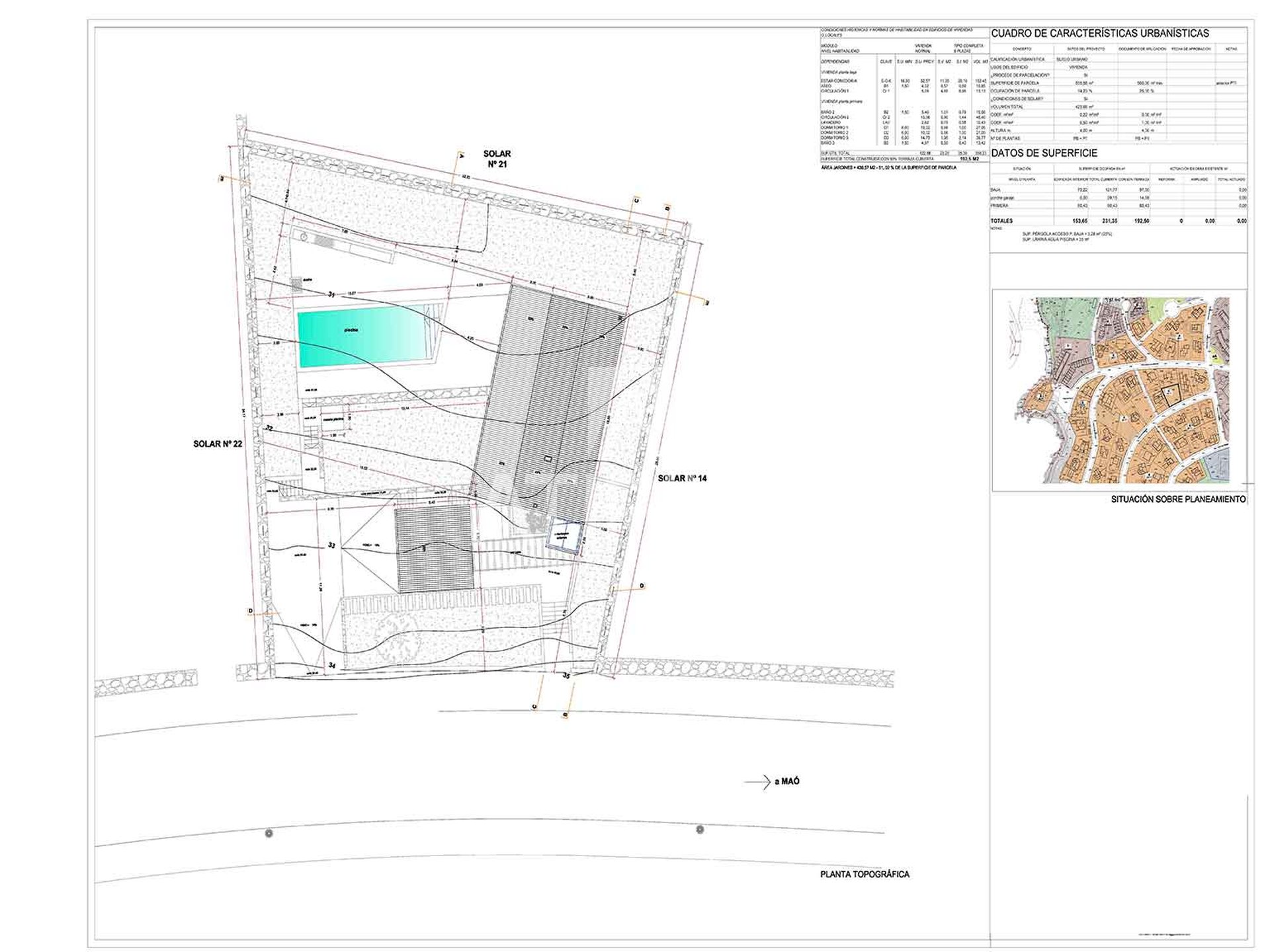Select the 'SOLAR Nº 14' label
This screenshot has height=952, width=1270.
[x=682, y=478]
